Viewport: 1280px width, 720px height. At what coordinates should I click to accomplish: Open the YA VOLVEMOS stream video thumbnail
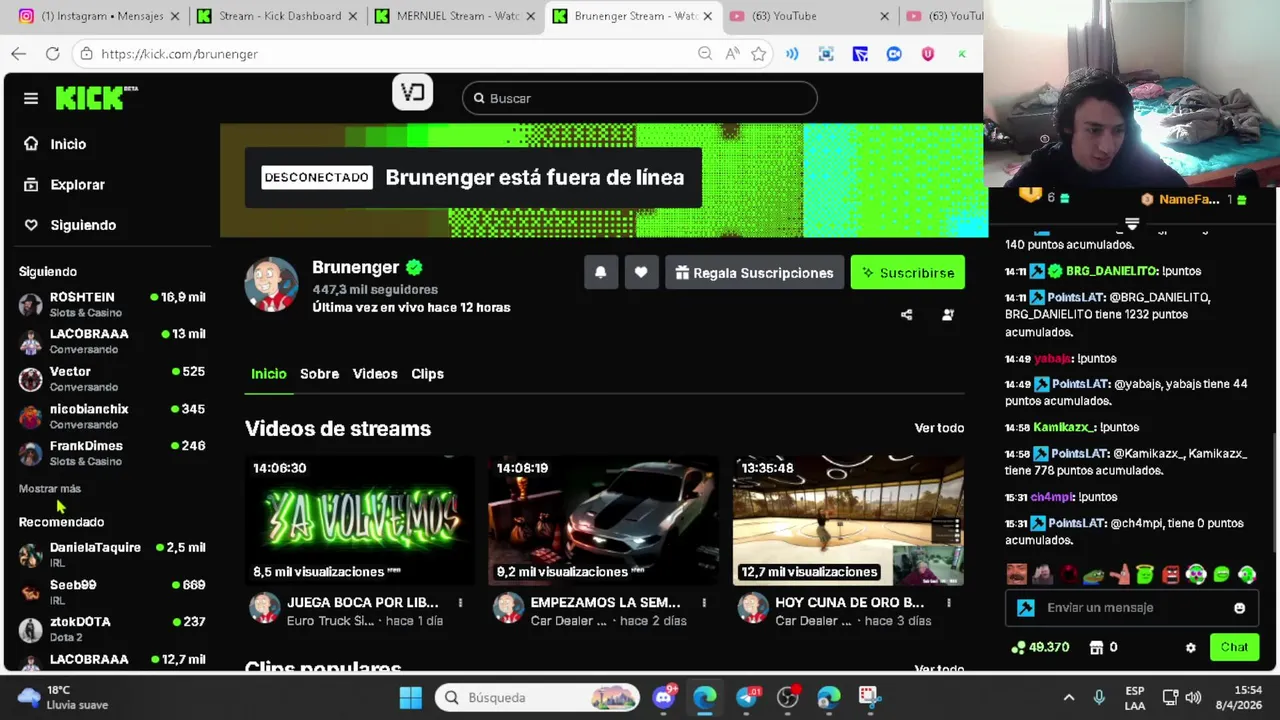tap(360, 520)
